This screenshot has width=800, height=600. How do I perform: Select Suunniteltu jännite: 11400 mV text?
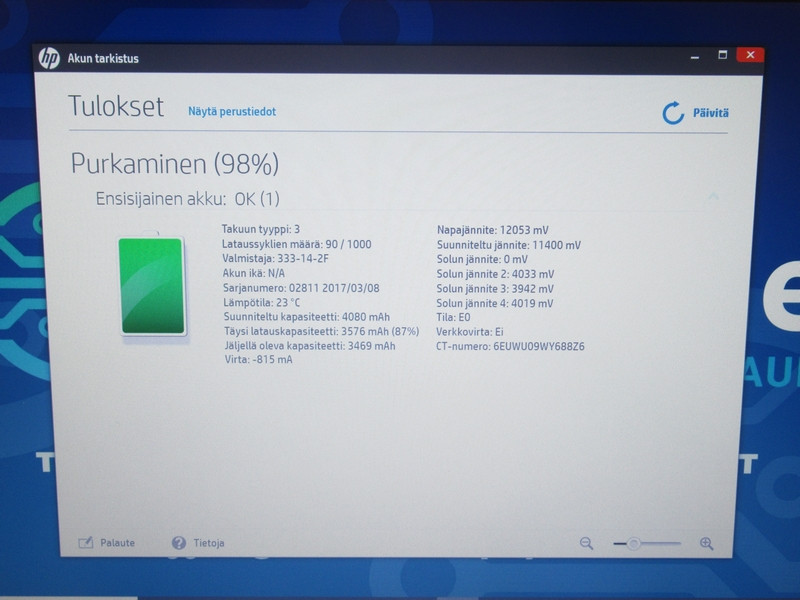point(509,245)
